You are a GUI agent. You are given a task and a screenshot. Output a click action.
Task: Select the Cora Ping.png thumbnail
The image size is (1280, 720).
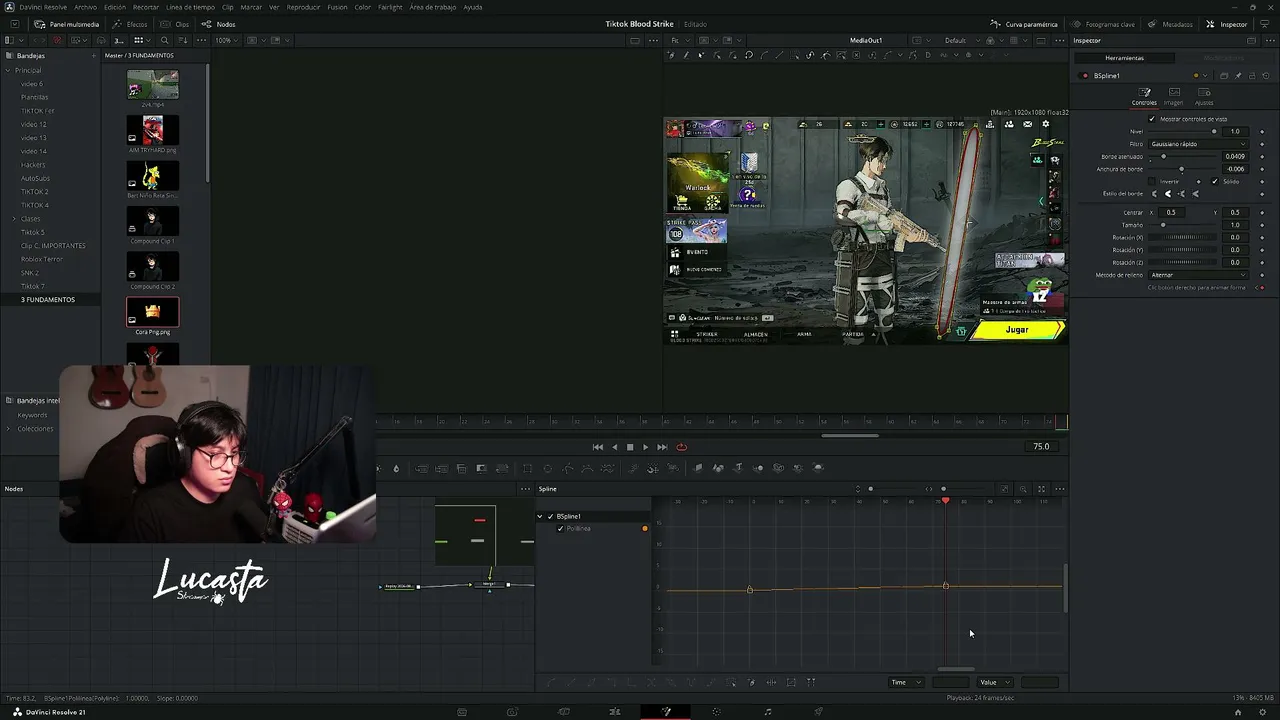pyautogui.click(x=153, y=312)
